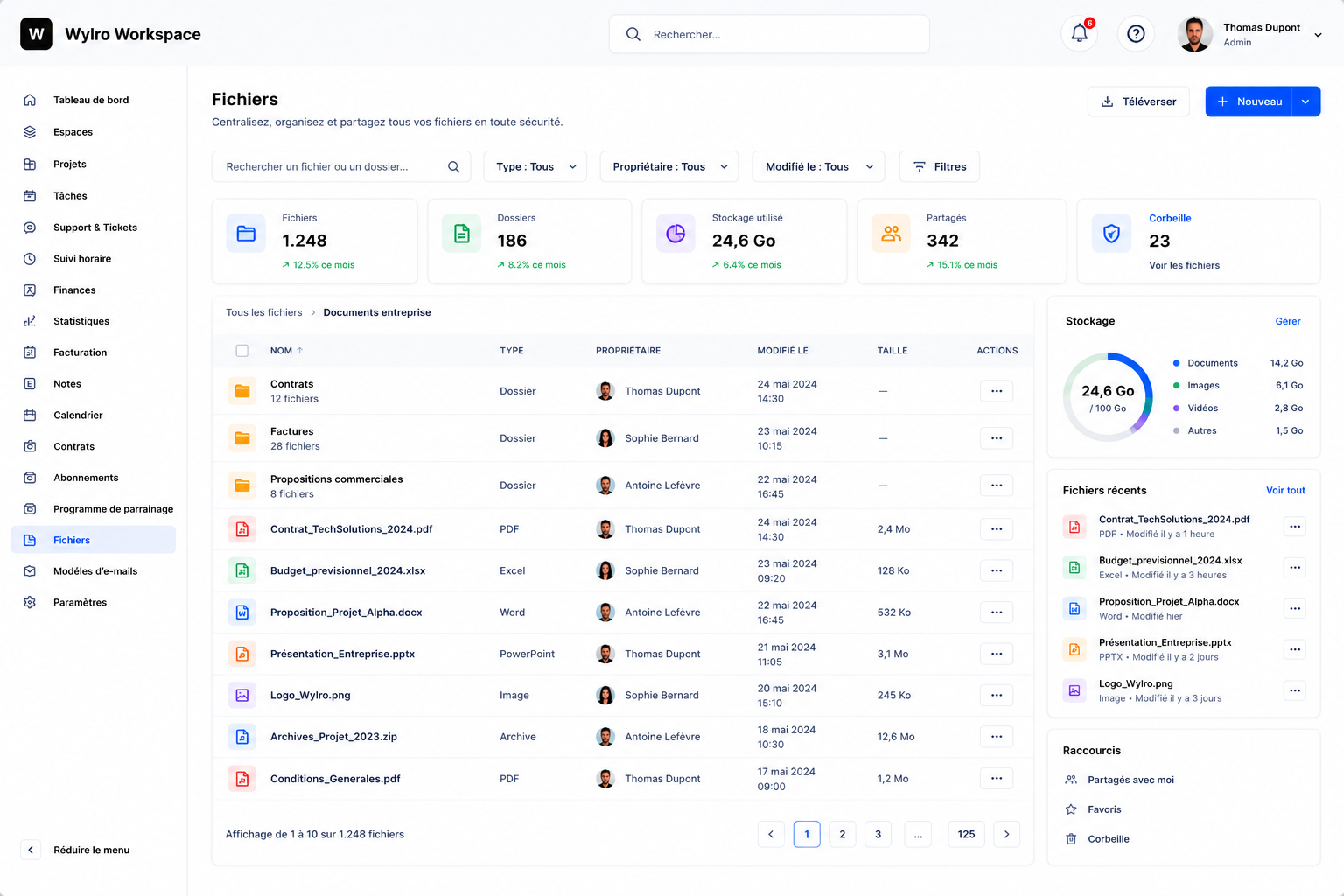Go to page 125 in pagination
This screenshot has width=1344, height=896.
(x=966, y=834)
